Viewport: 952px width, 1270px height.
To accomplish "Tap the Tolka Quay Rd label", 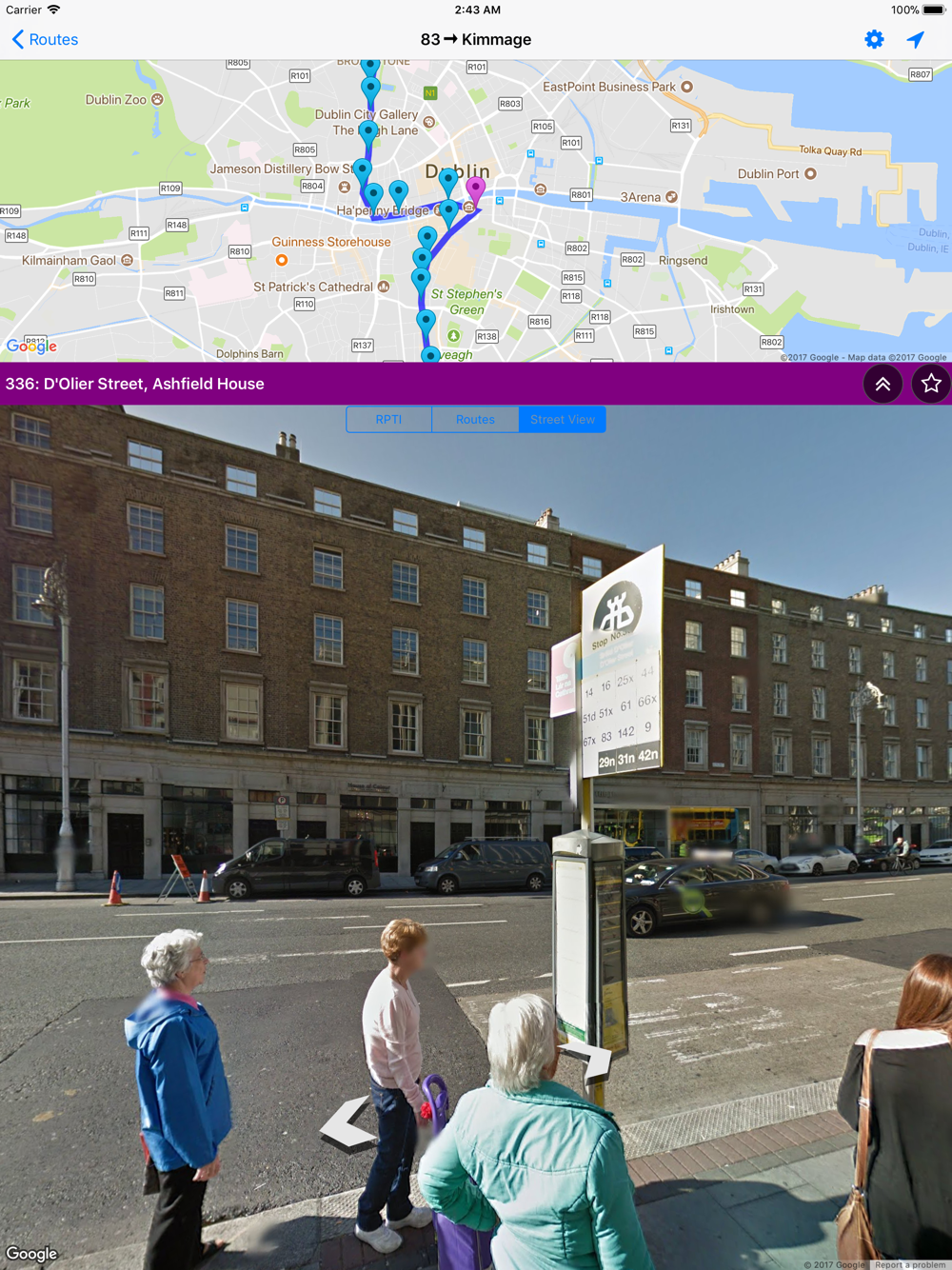I will tap(830, 150).
